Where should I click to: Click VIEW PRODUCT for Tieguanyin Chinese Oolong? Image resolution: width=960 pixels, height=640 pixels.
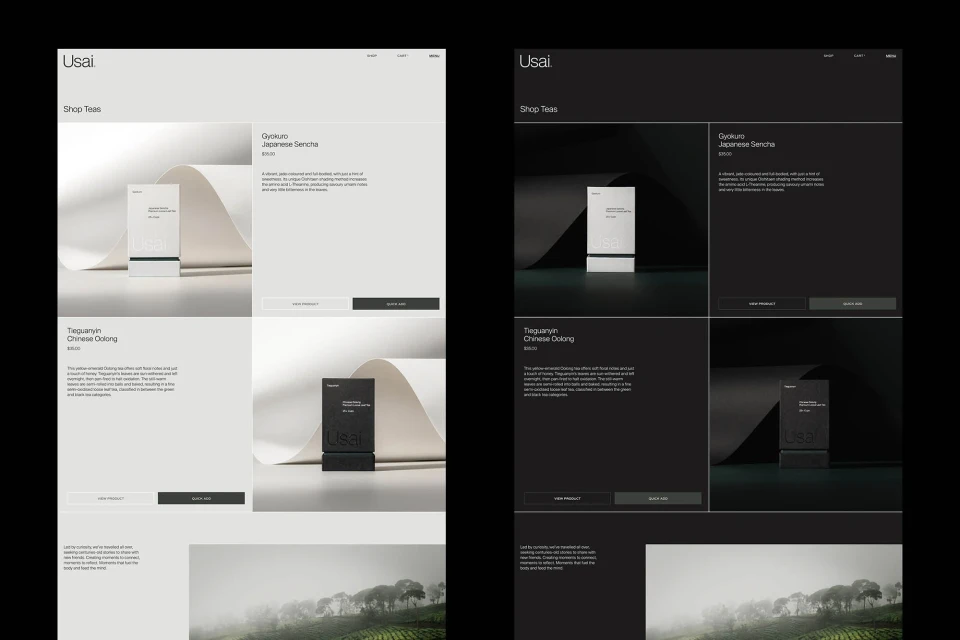pos(111,497)
